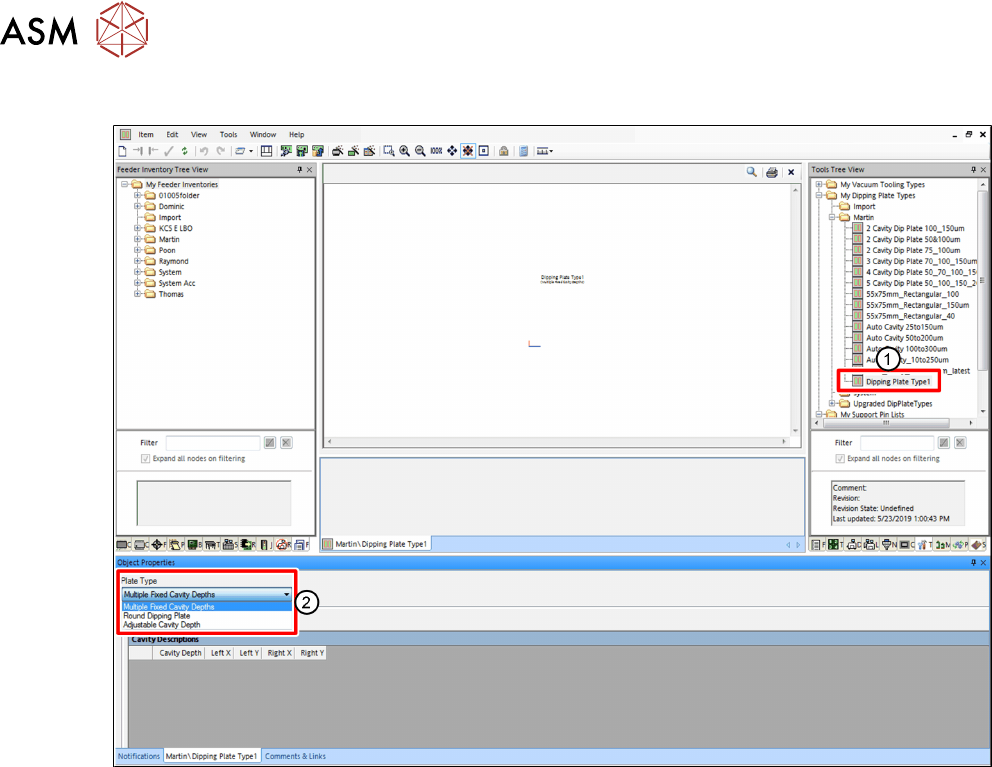Click the search magnifier in center view
This screenshot has width=992, height=767.
(x=752, y=171)
